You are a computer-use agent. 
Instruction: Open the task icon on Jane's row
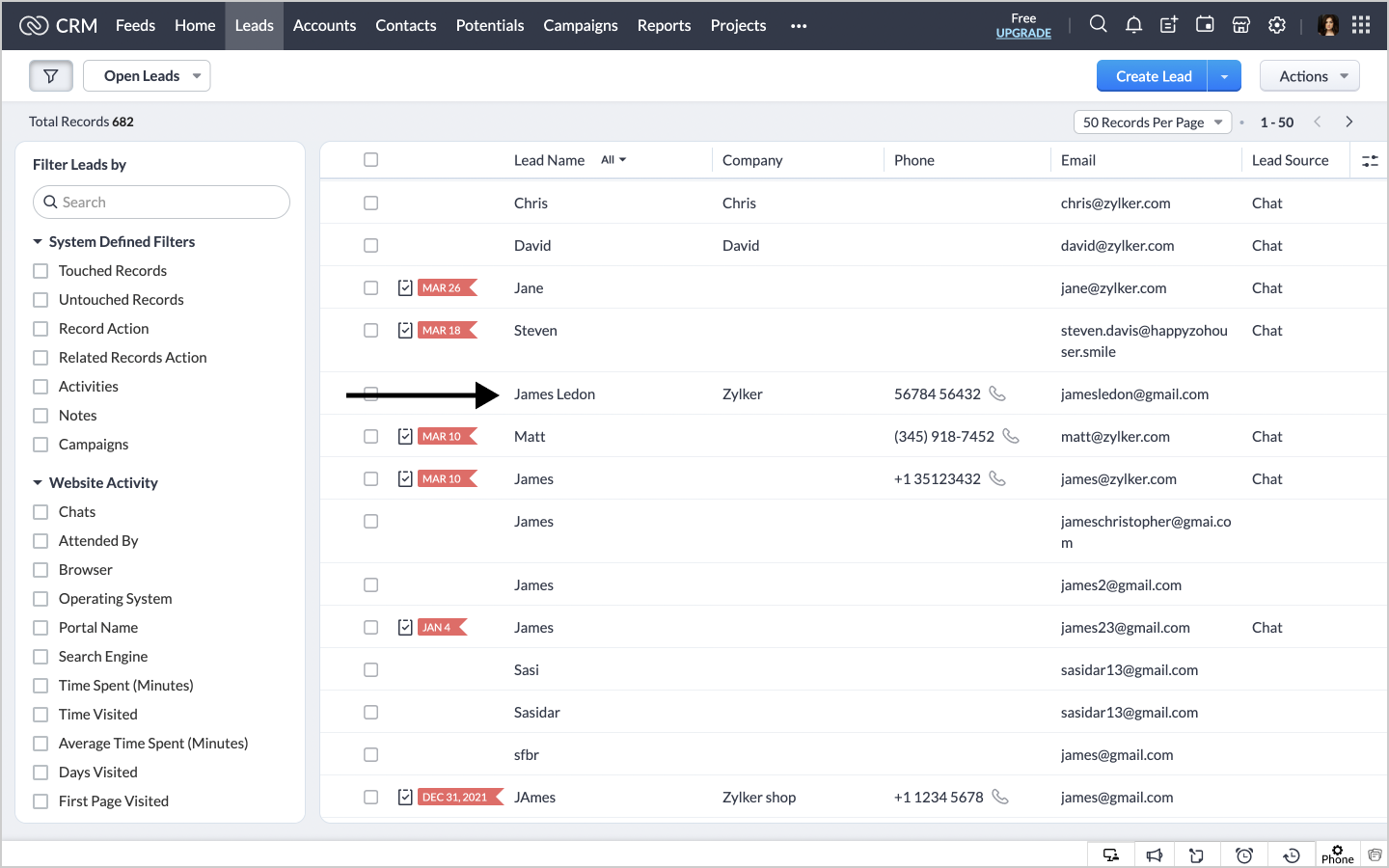[x=405, y=287]
